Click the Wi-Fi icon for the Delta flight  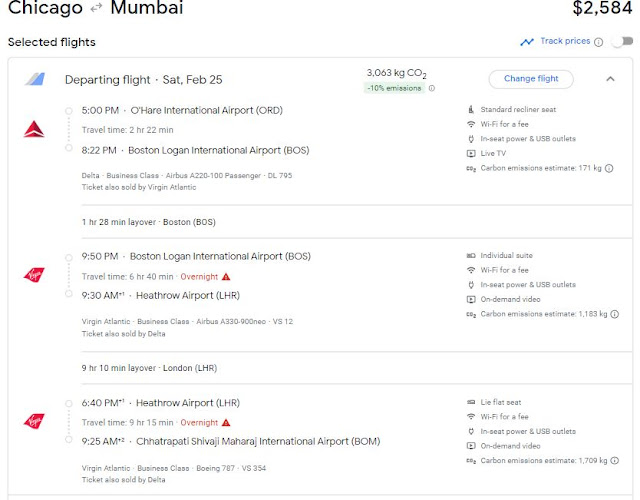click(471, 124)
